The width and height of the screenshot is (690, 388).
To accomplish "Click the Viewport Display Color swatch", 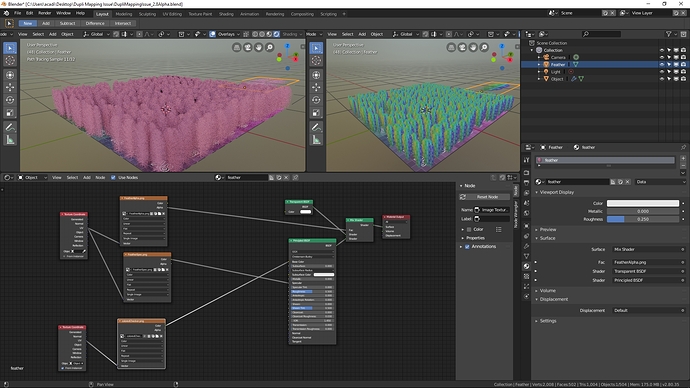I will 642,203.
